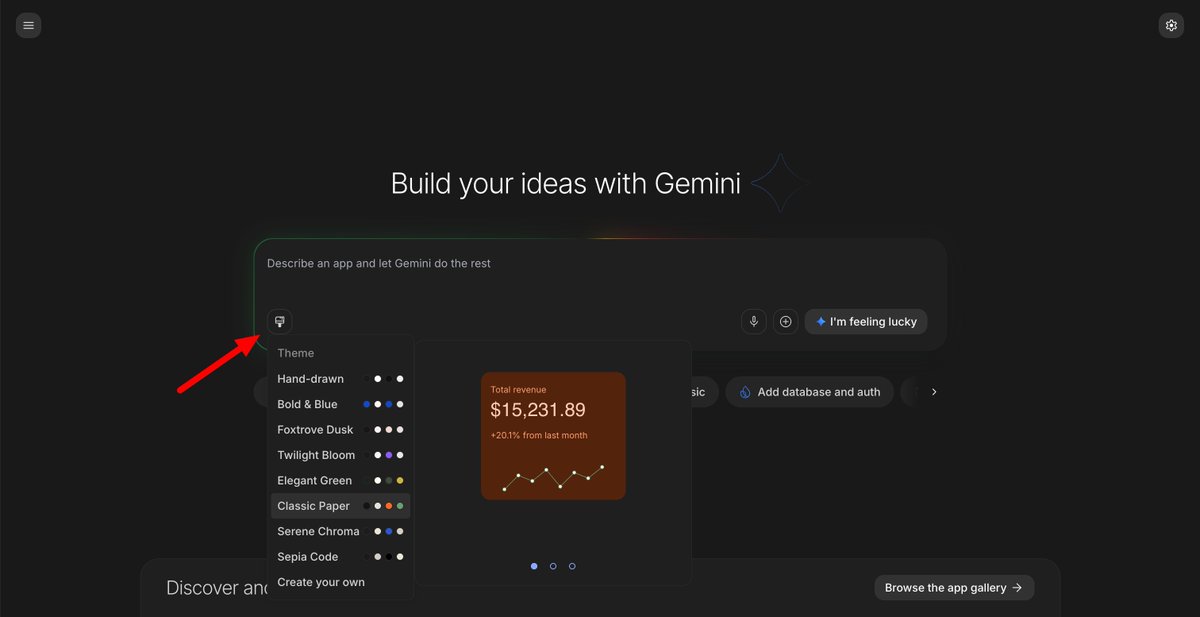The height and width of the screenshot is (617, 1200).
Task: Click the '$15,231.89' revenue value
Action: 538,410
